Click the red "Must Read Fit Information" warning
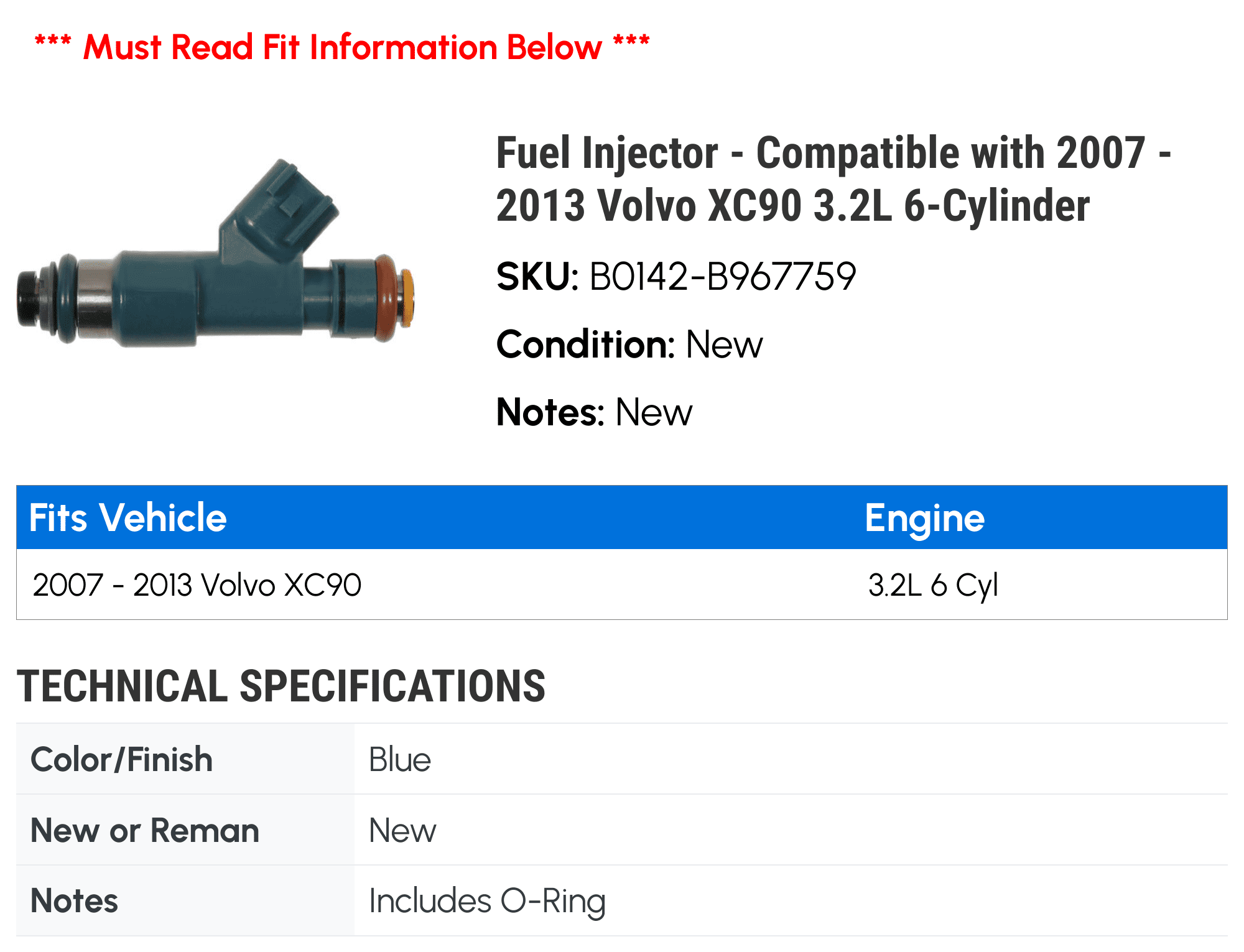The width and height of the screenshot is (1244, 952). point(342,47)
